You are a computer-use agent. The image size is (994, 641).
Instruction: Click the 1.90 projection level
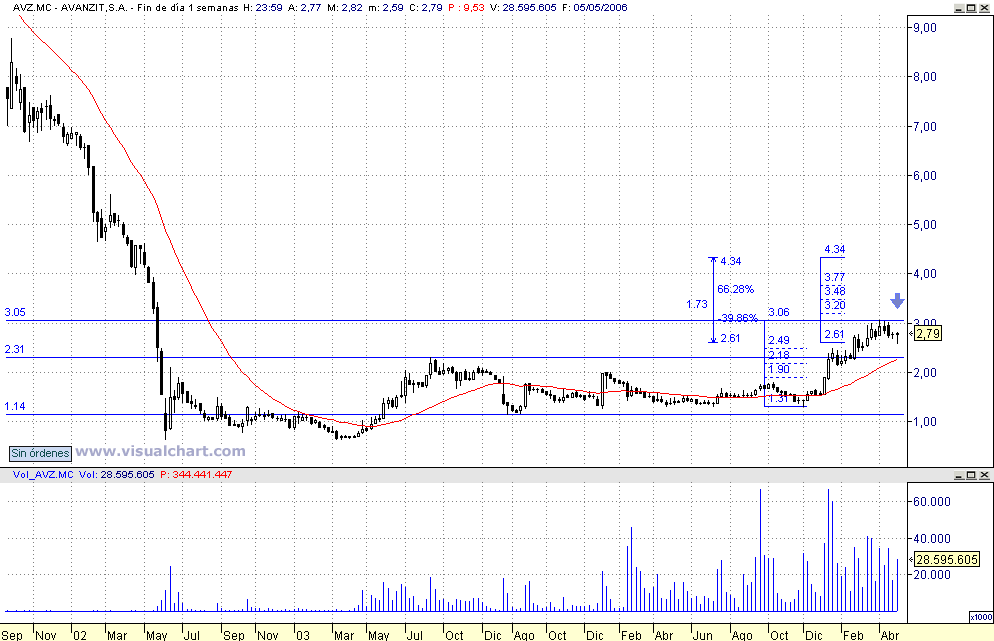tap(779, 369)
